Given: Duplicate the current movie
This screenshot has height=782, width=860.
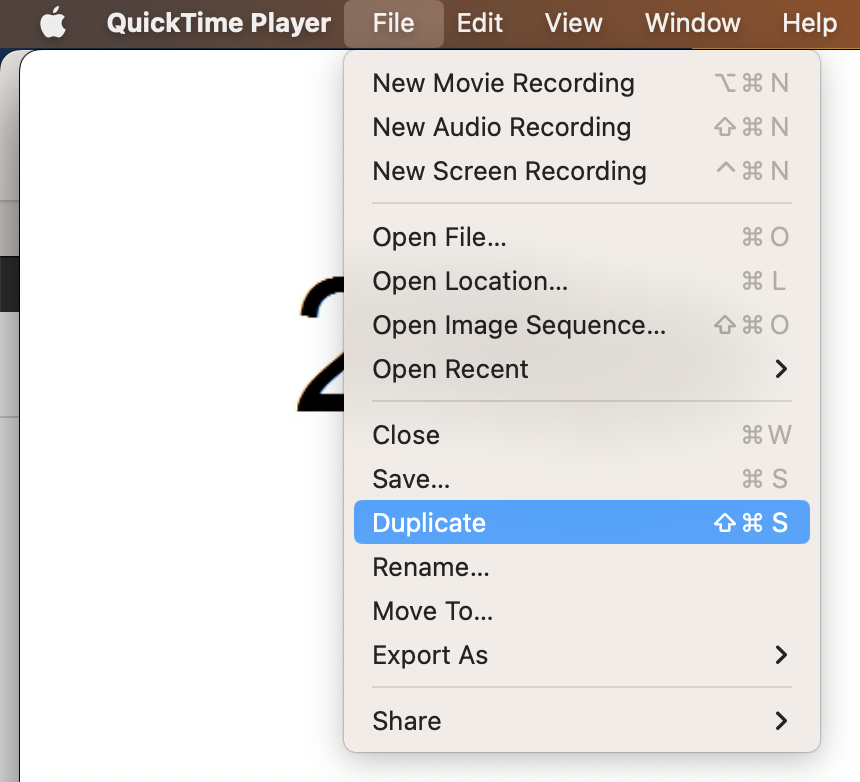Looking at the screenshot, I should coord(428,522).
